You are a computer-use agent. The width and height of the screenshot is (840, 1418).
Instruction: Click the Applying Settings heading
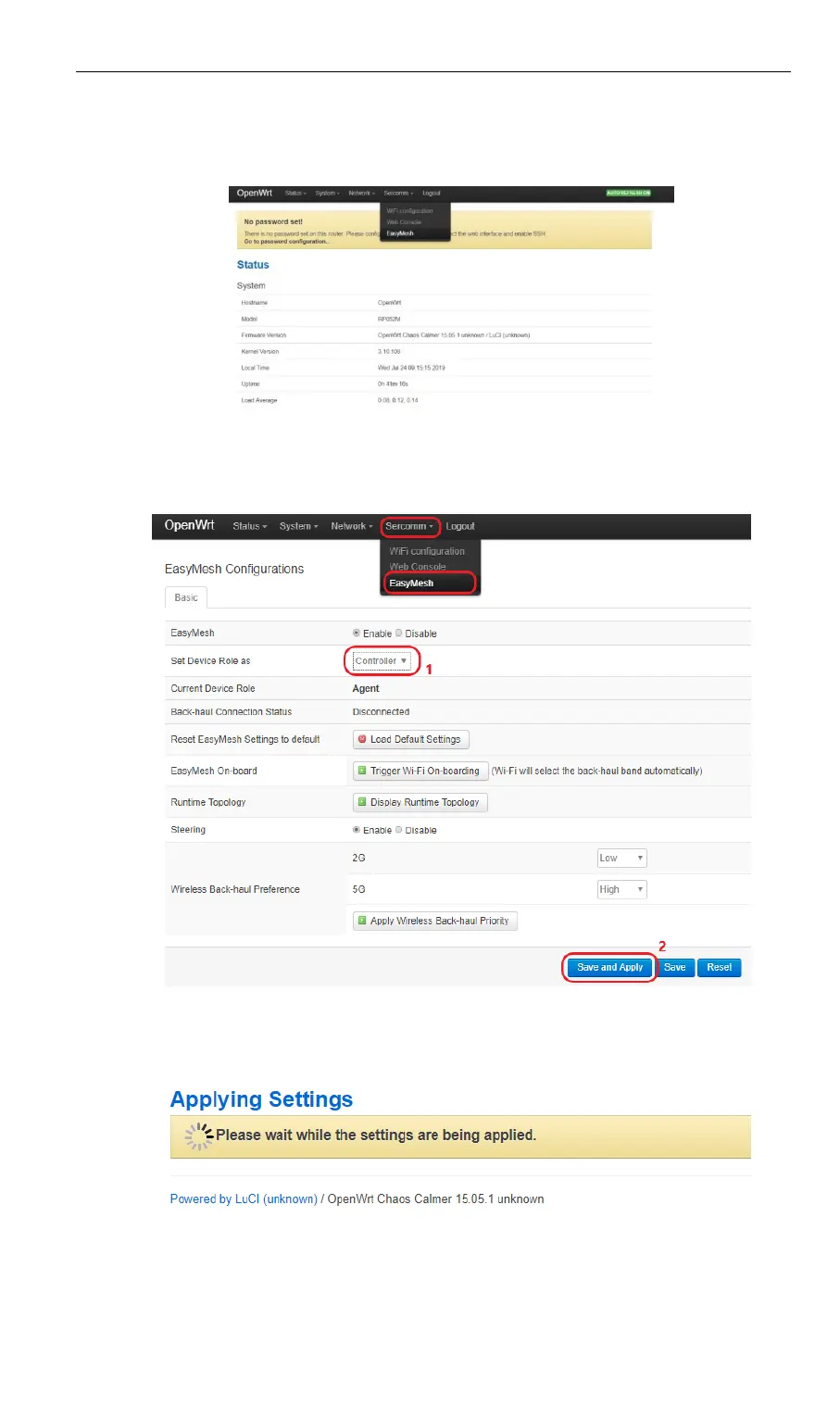click(261, 1099)
